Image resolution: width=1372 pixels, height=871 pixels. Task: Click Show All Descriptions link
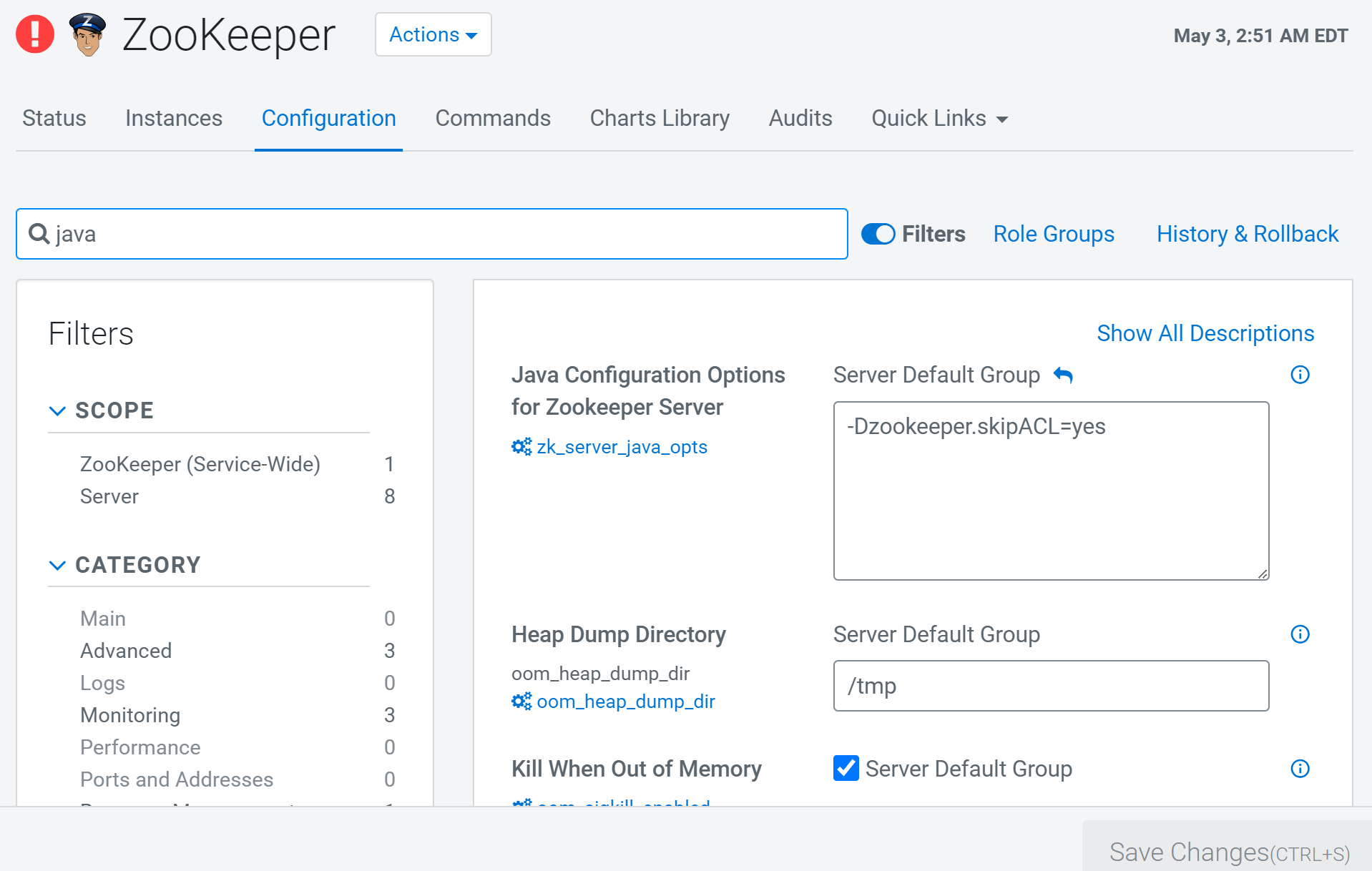tap(1205, 333)
